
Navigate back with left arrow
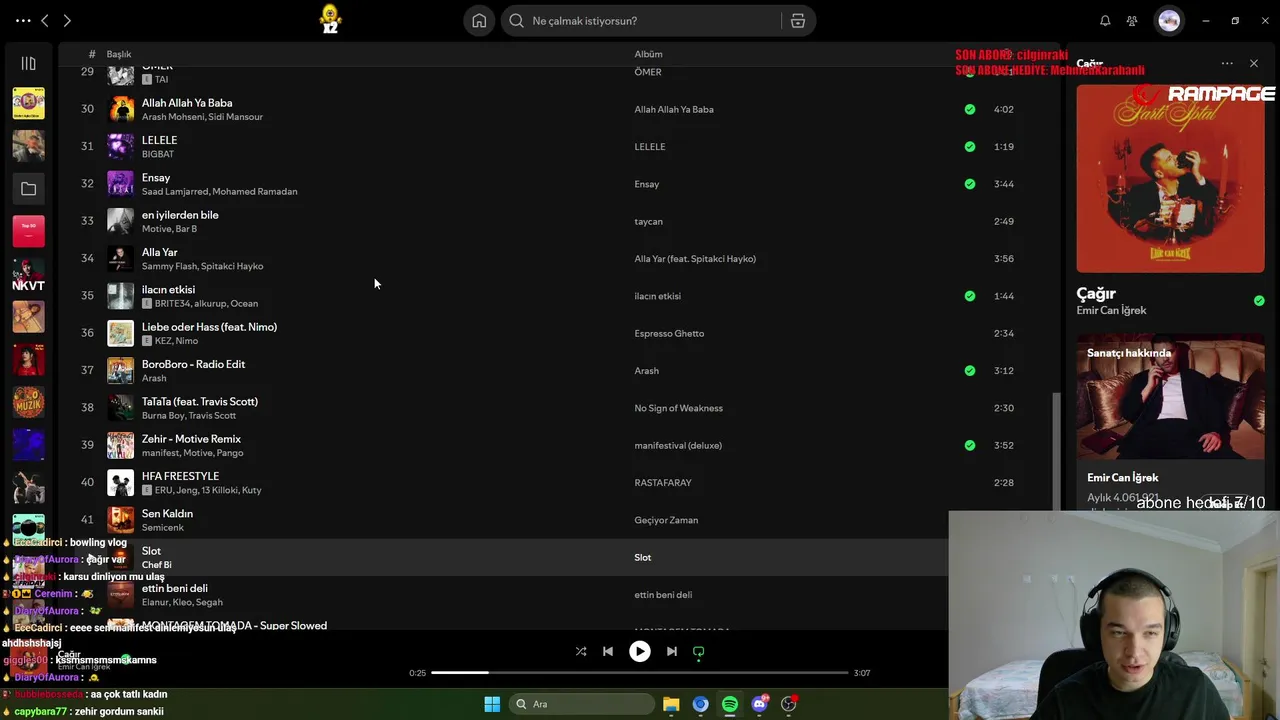(44, 21)
